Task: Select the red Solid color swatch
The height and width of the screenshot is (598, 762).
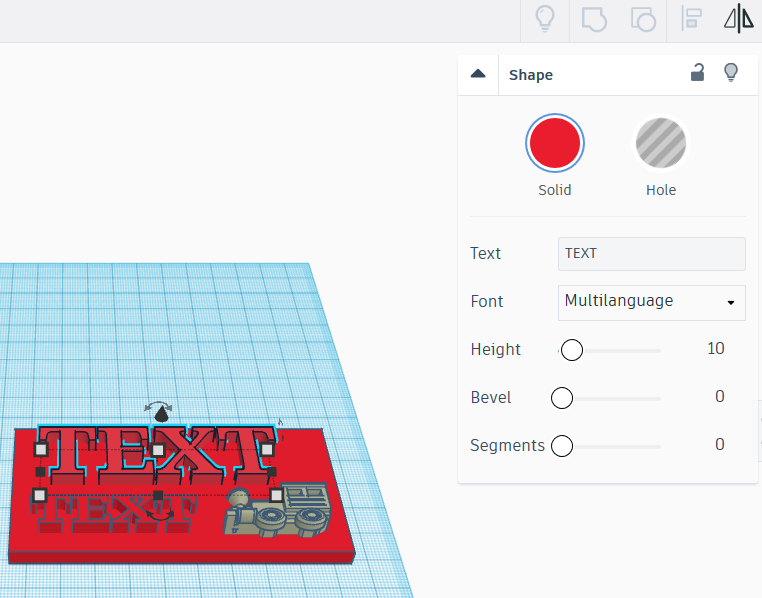Action: pos(554,143)
